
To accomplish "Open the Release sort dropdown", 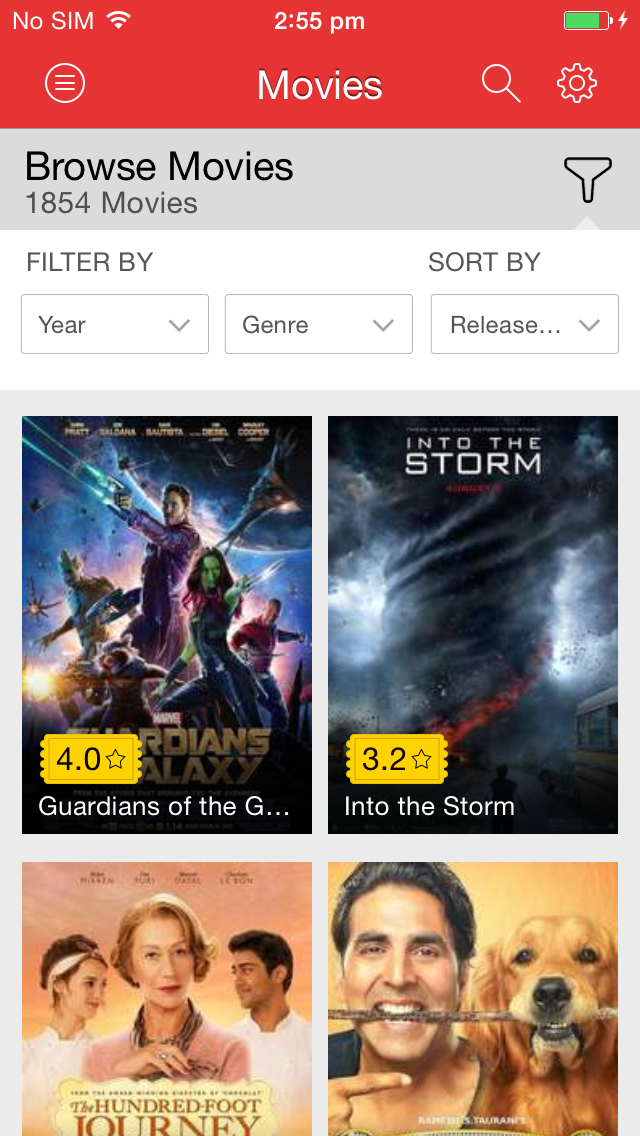I will click(x=524, y=324).
